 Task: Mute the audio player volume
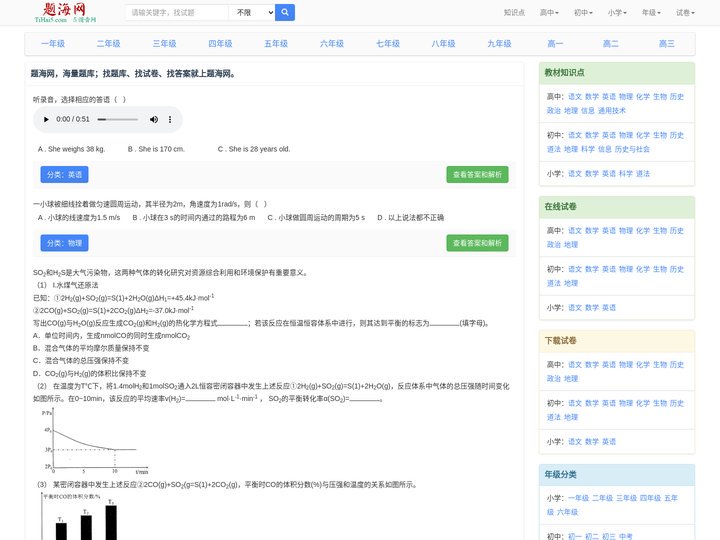point(154,119)
